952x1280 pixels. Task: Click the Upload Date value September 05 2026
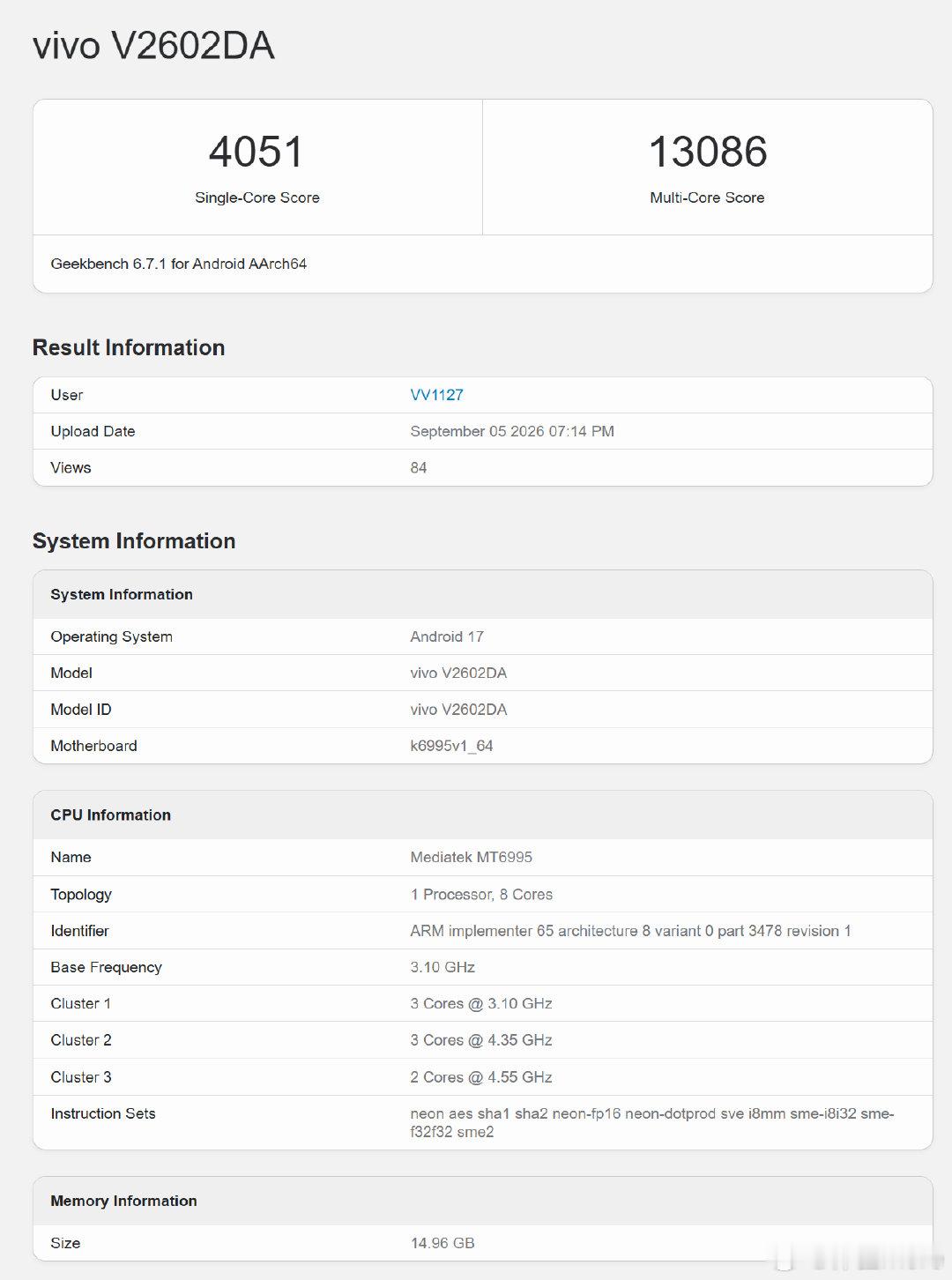point(512,431)
